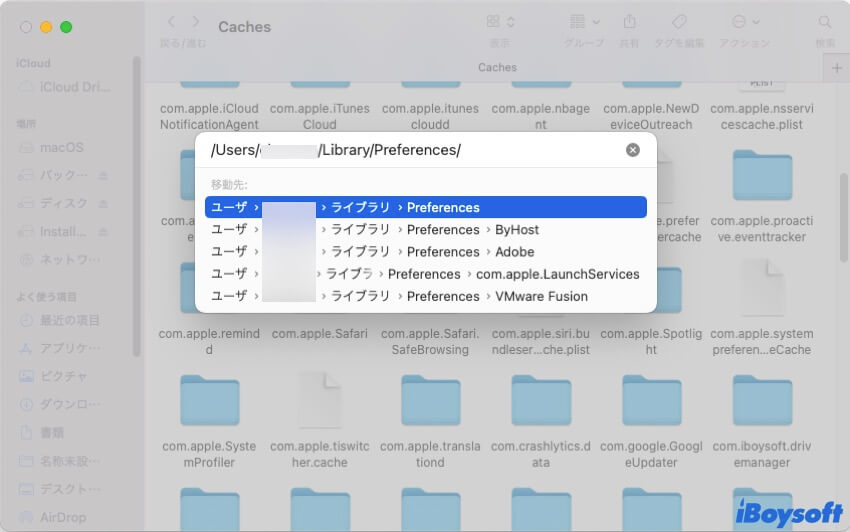This screenshot has width=850, height=532.
Task: Clear the Go to Folder path field
Action: pyautogui.click(x=633, y=150)
